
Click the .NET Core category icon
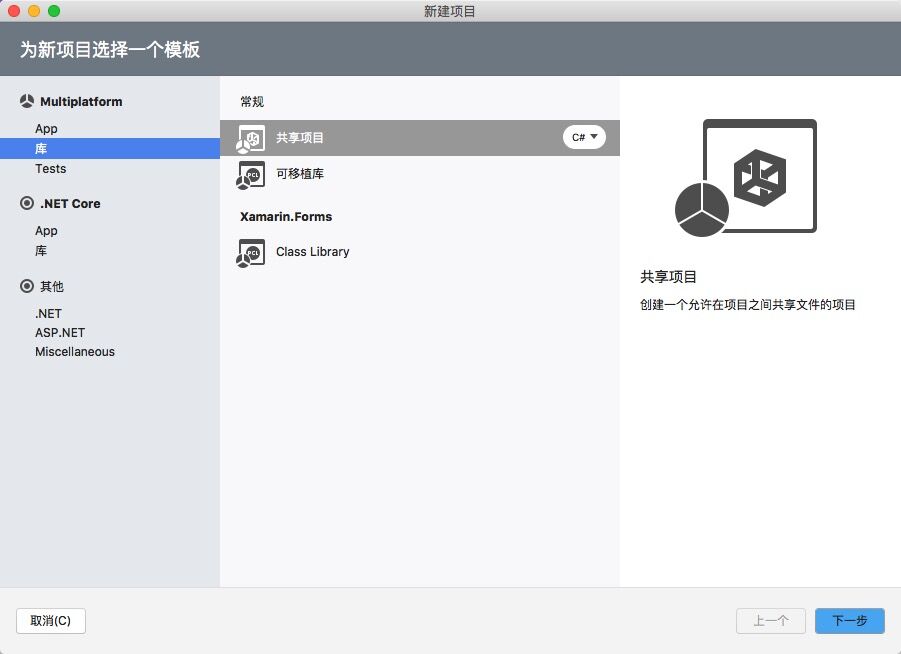tap(26, 203)
